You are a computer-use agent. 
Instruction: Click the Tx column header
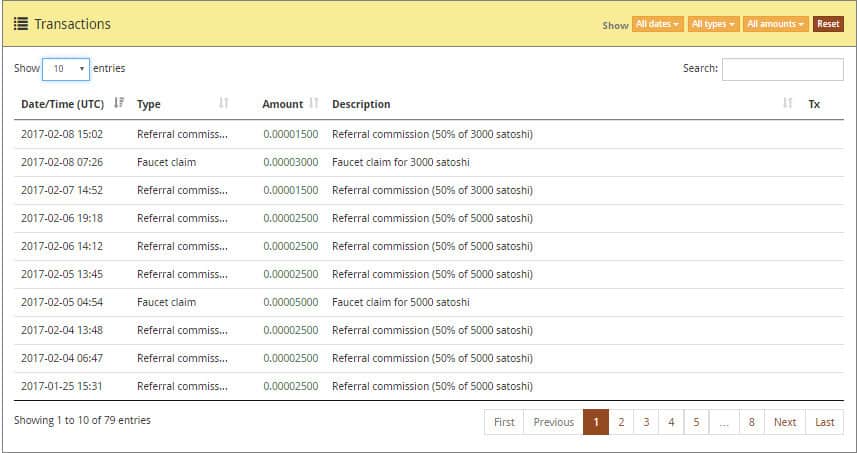pyautogui.click(x=814, y=104)
